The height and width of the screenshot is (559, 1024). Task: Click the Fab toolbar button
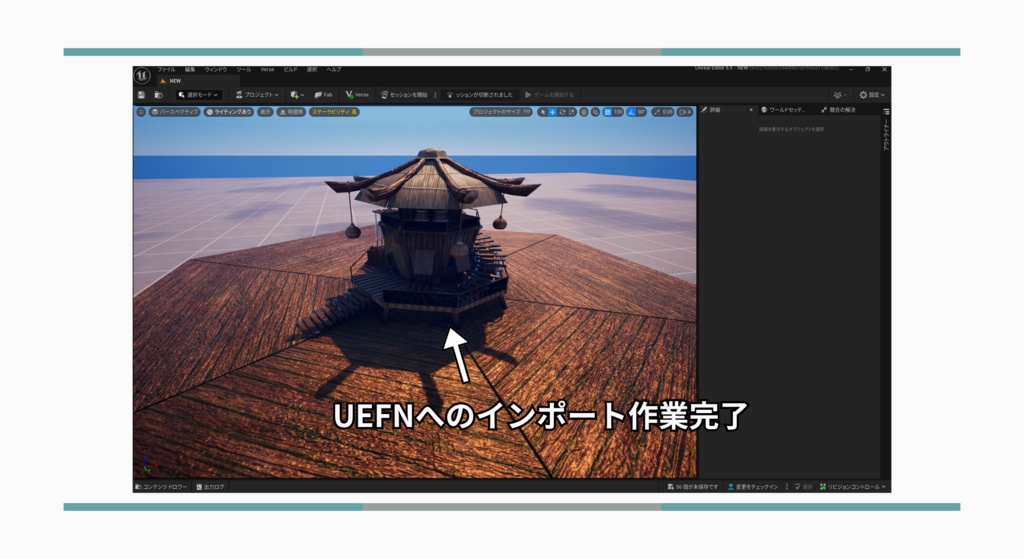(x=323, y=95)
